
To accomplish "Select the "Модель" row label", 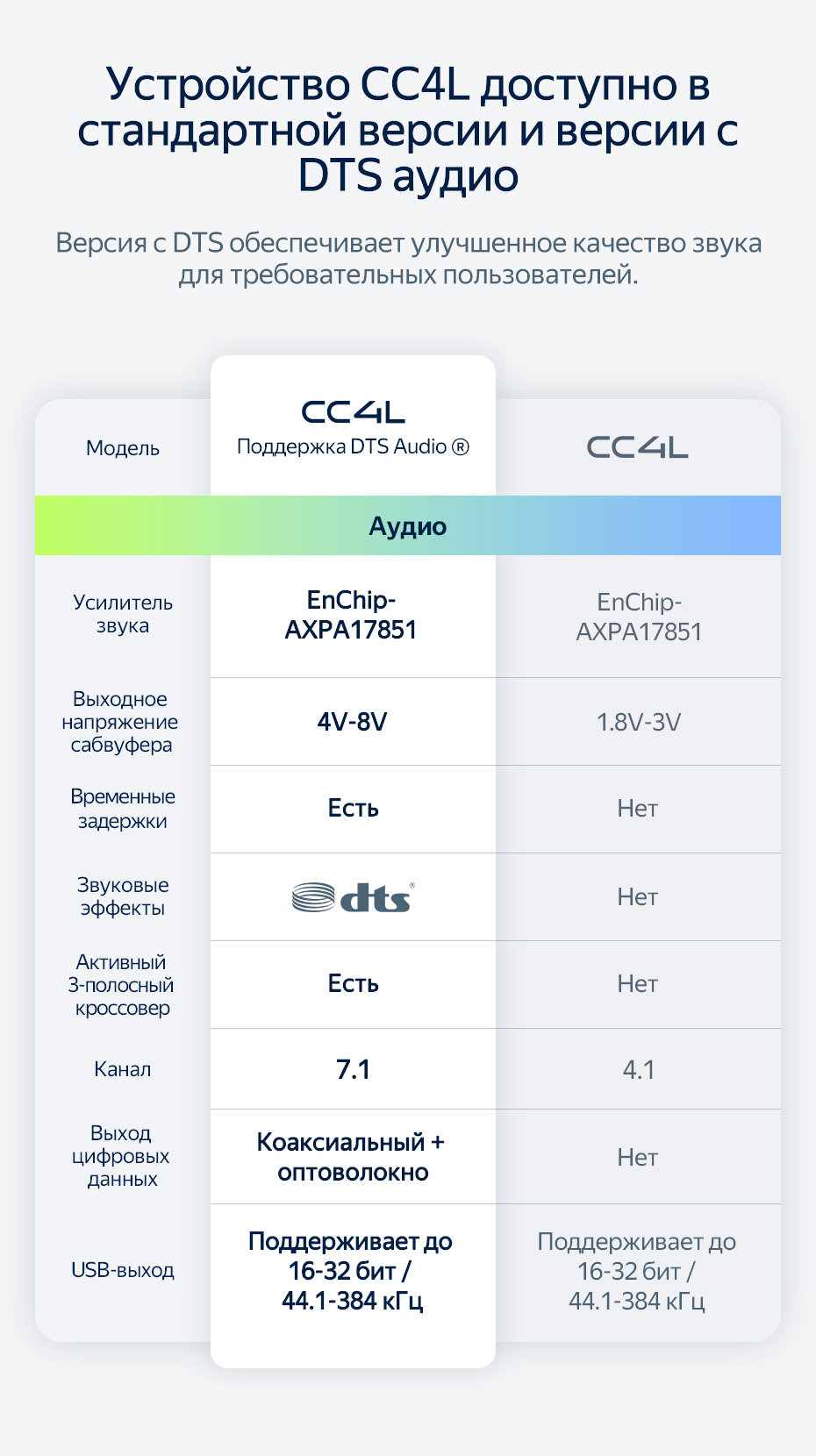I will coord(123,448).
